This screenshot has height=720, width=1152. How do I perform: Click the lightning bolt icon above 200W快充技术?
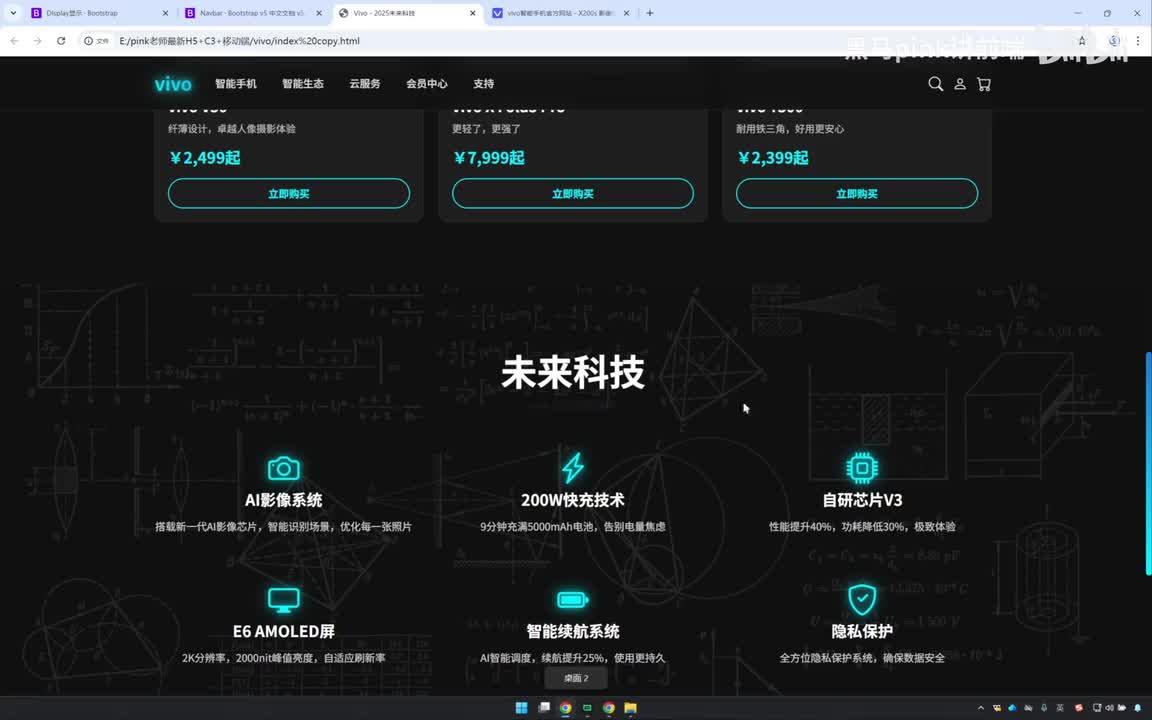coord(573,467)
